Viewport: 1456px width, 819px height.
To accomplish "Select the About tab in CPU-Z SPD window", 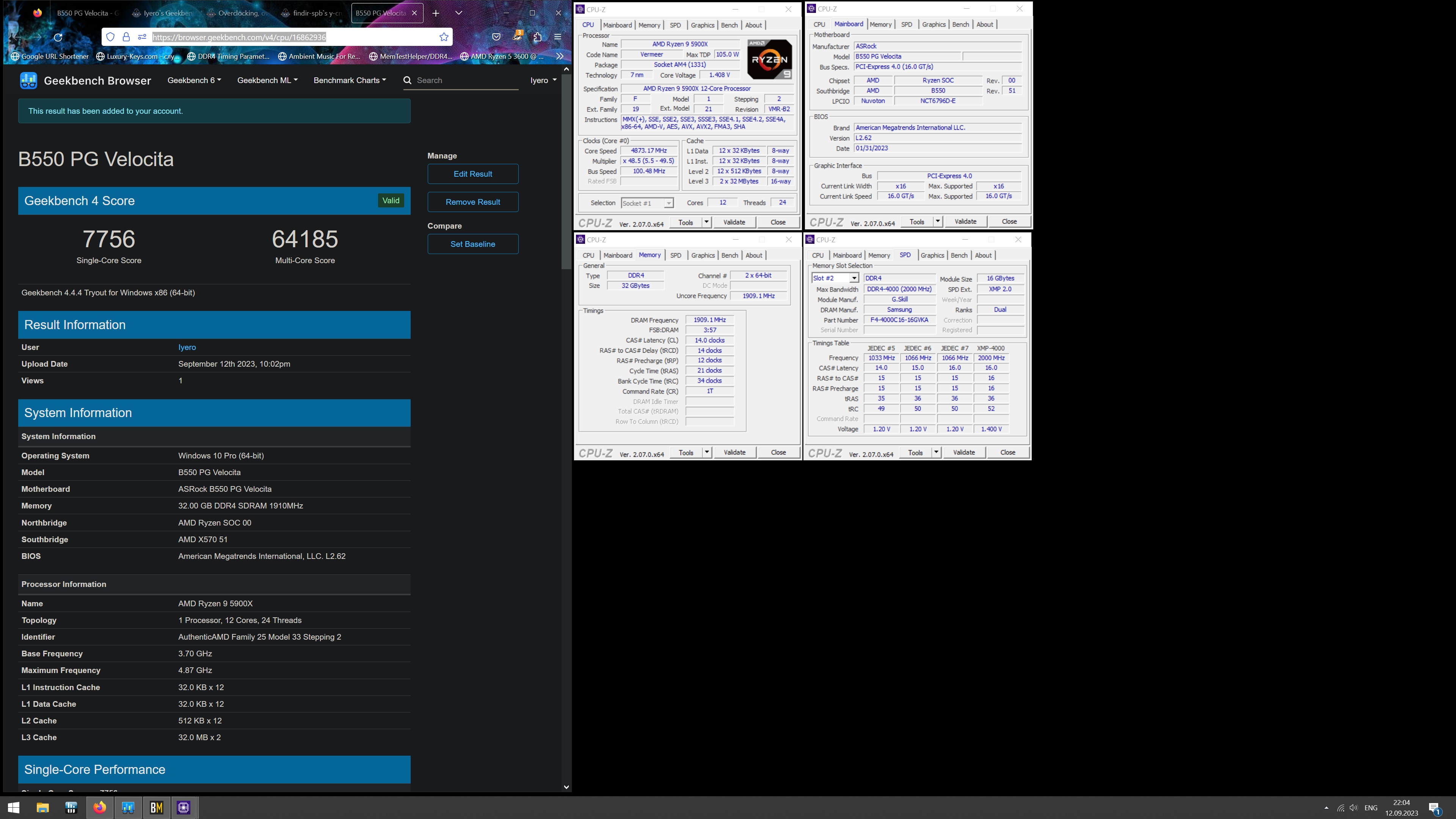I will 983,256.
